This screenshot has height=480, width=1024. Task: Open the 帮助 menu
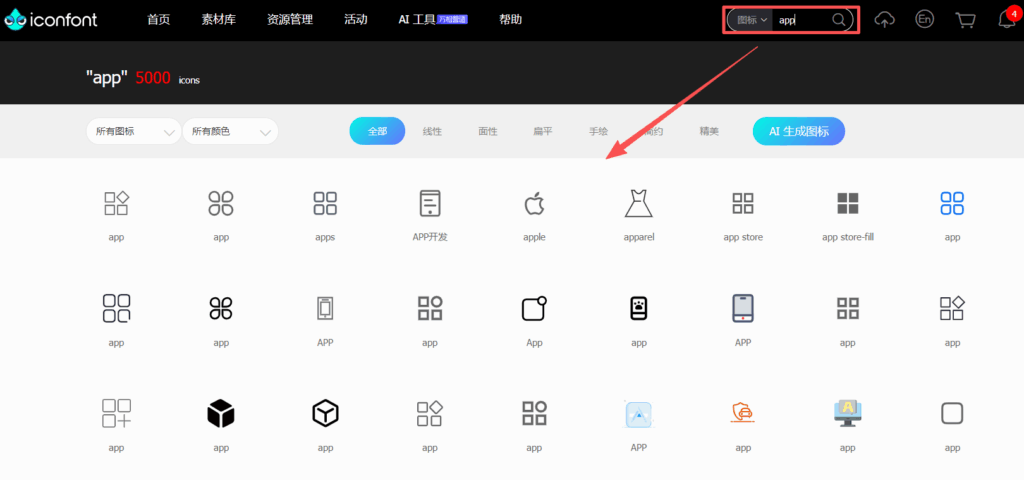(x=511, y=20)
